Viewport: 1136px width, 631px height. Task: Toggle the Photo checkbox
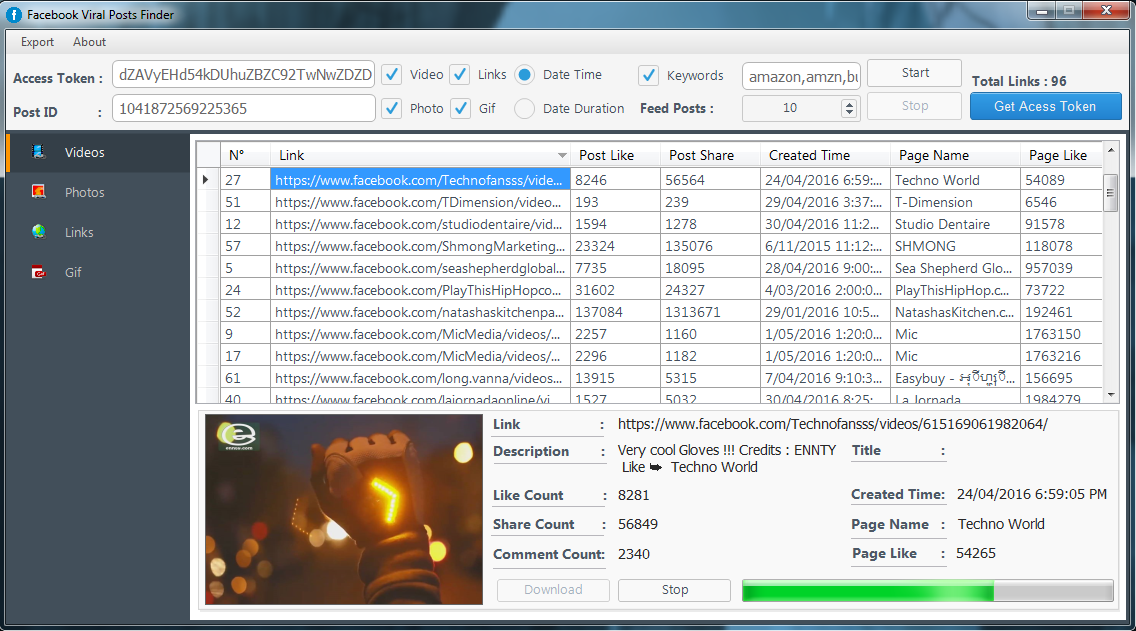click(x=391, y=109)
